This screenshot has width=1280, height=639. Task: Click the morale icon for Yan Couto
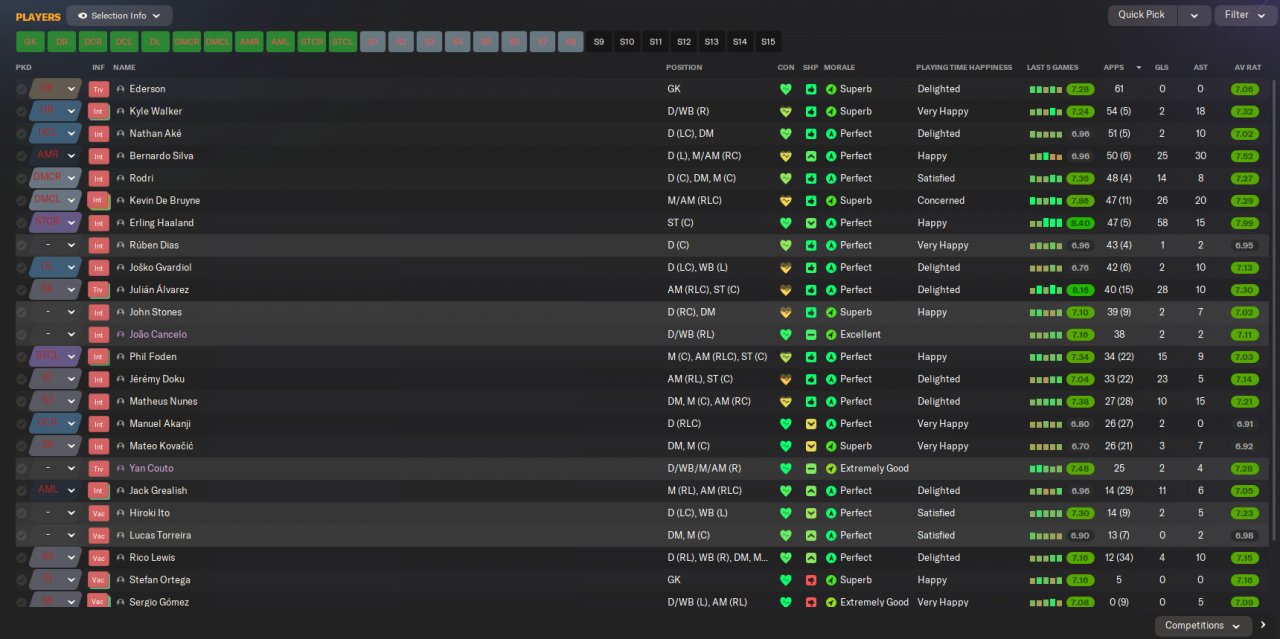tap(831, 468)
